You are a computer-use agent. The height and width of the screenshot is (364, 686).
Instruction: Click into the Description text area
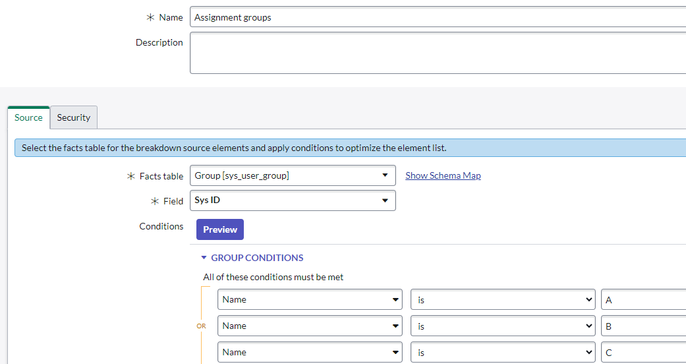[438, 53]
